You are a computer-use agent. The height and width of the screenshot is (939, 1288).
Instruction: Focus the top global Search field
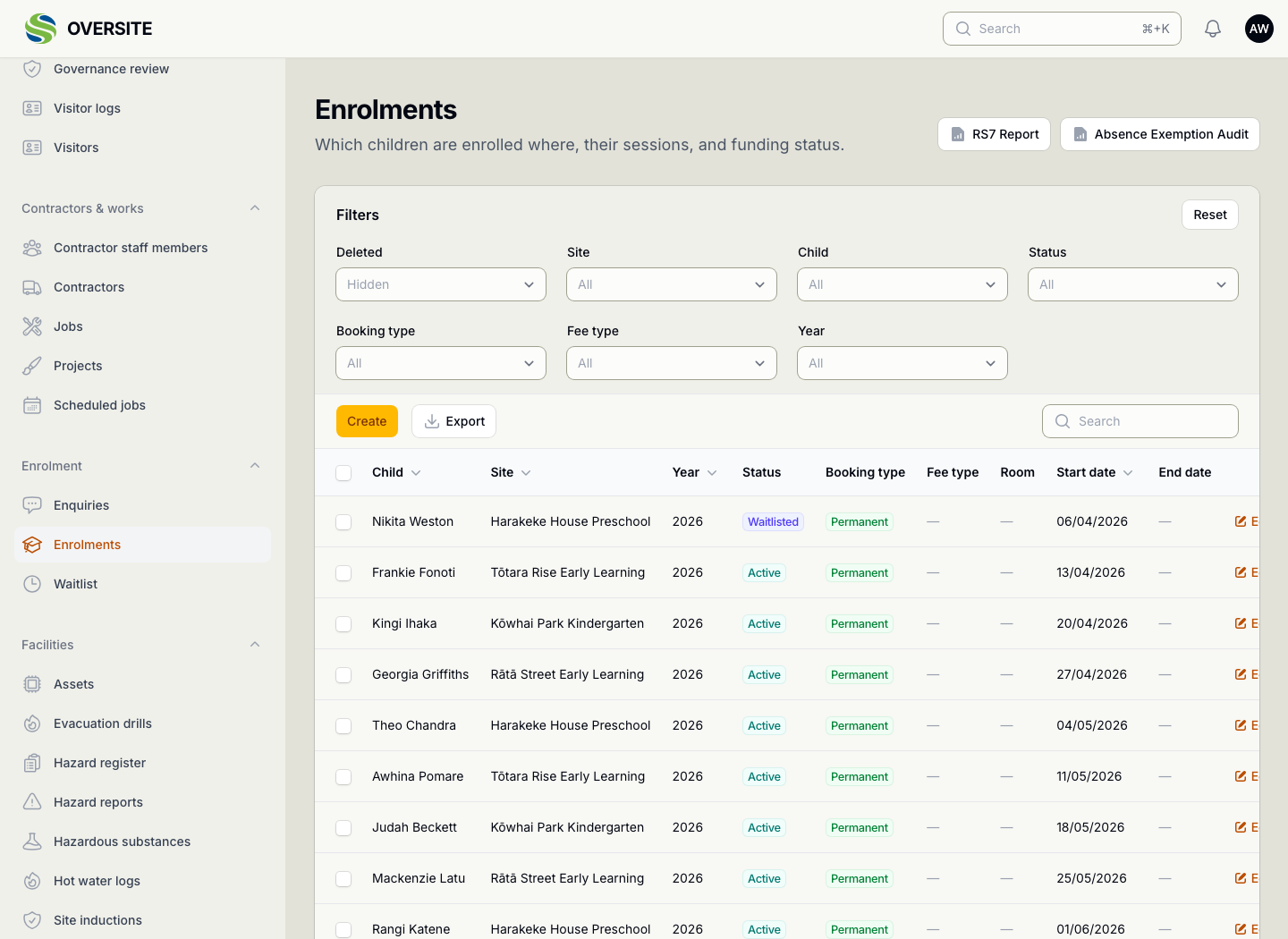(1062, 29)
